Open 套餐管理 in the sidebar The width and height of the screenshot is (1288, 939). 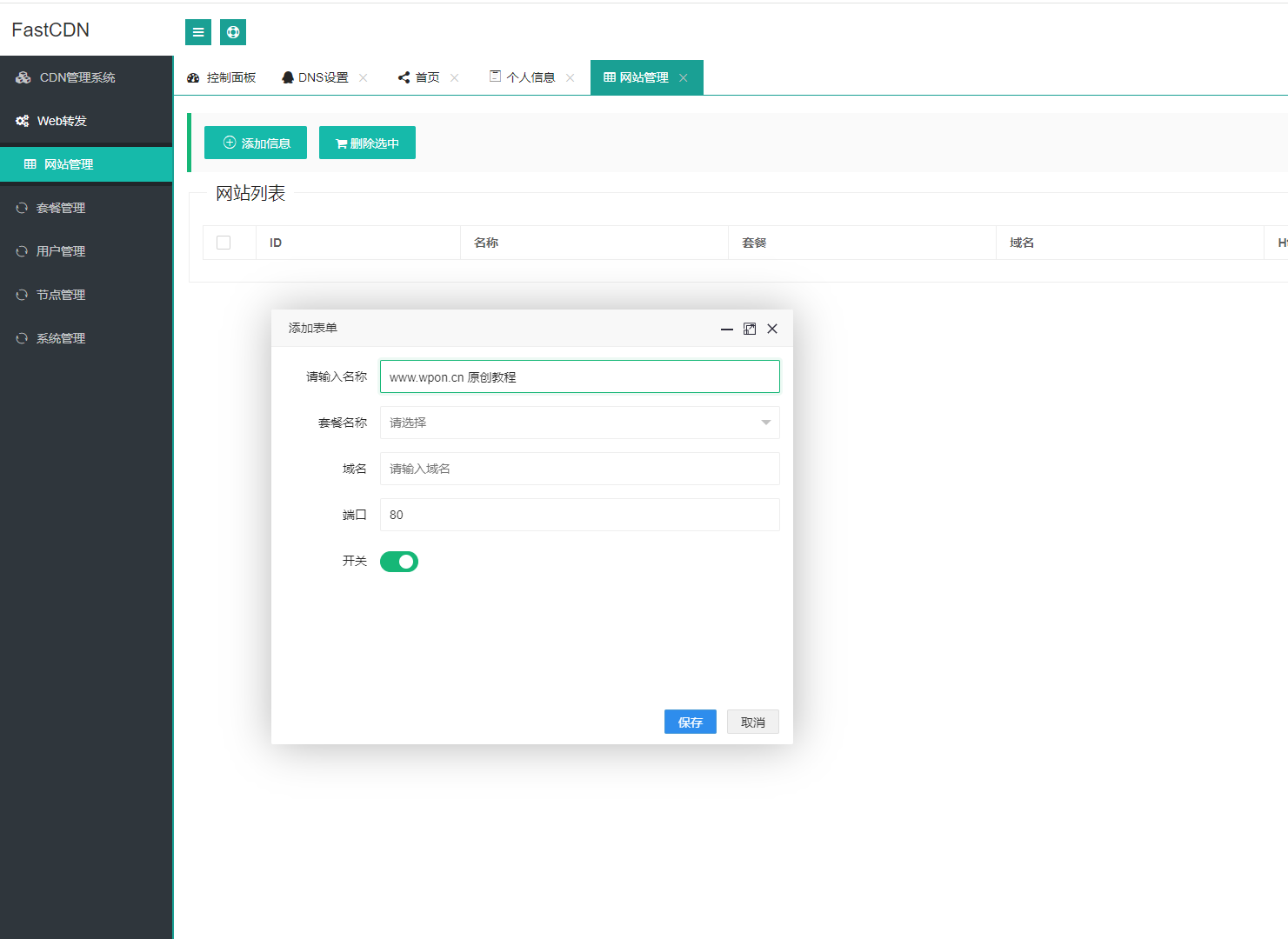pyautogui.click(x=61, y=208)
